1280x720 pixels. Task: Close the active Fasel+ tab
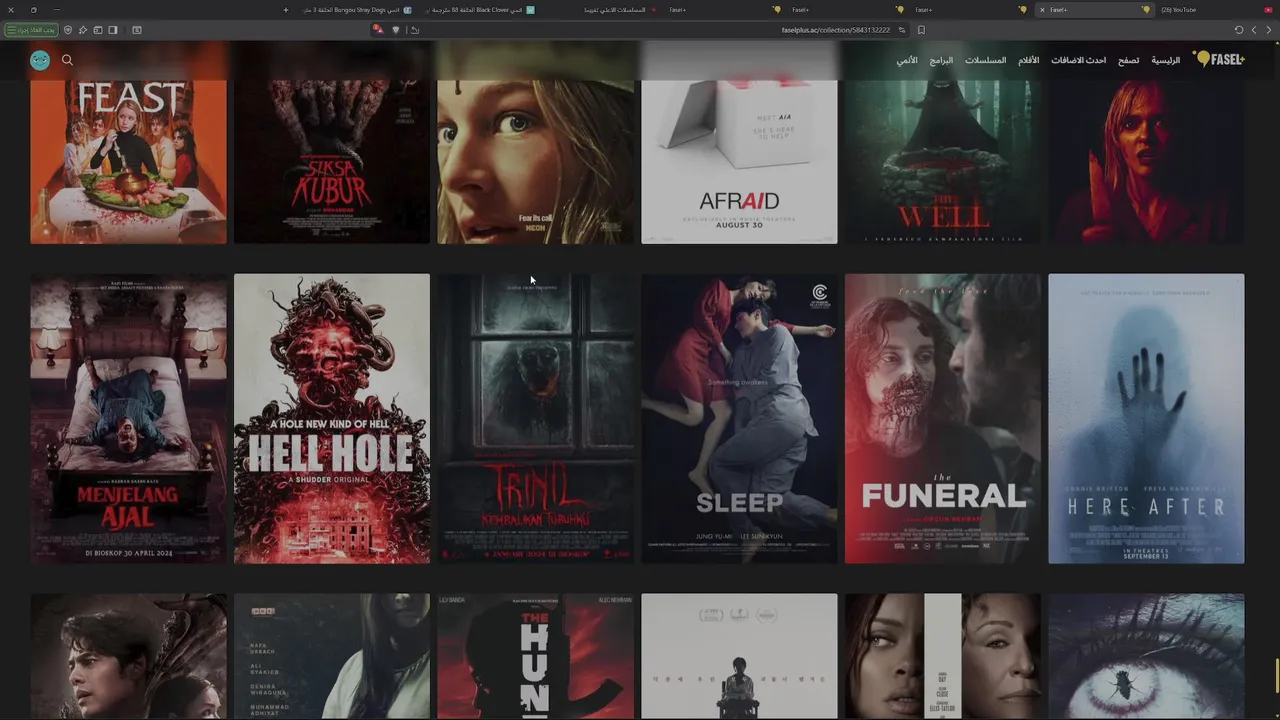(x=1042, y=10)
